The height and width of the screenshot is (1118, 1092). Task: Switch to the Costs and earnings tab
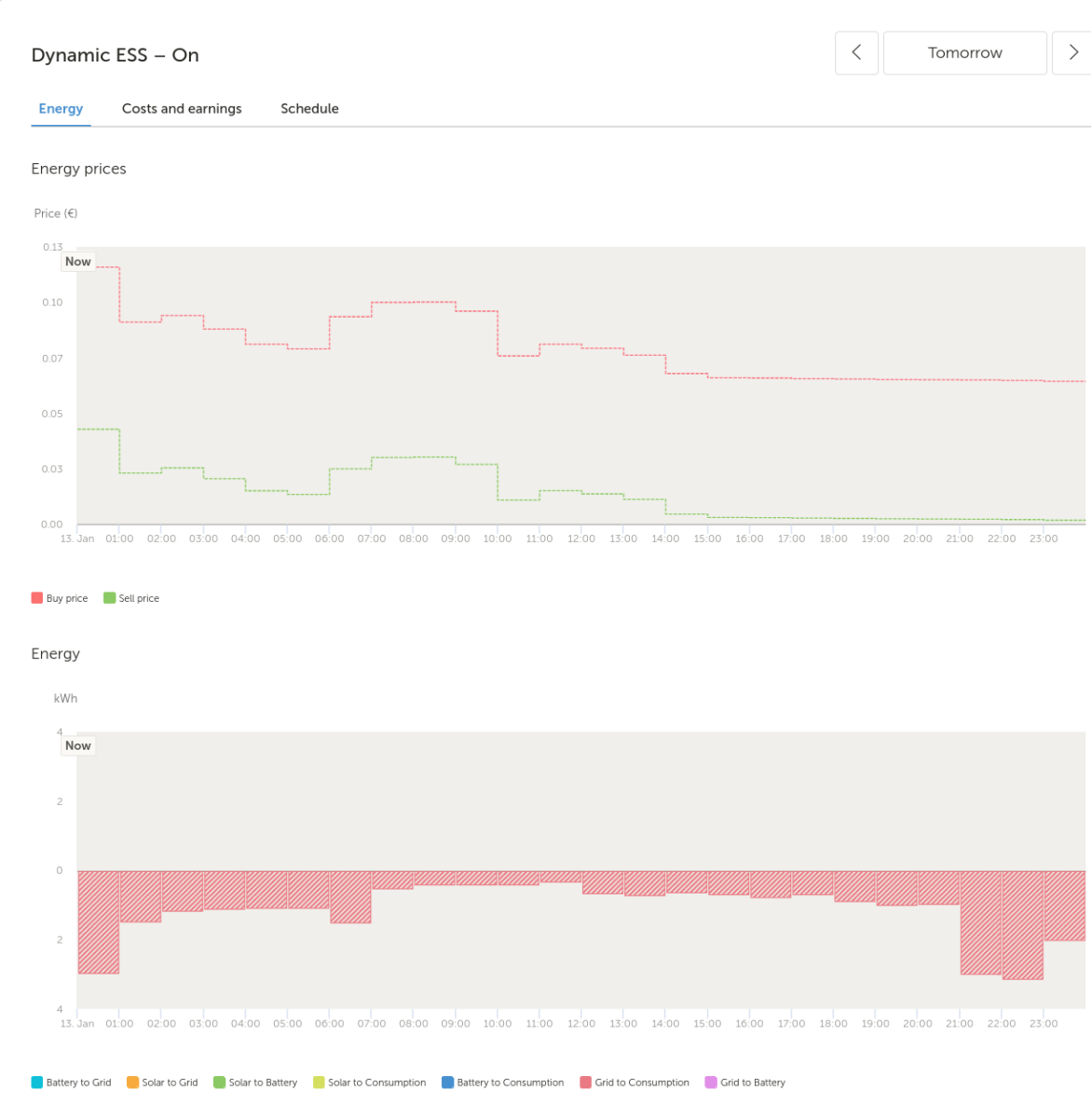182,109
